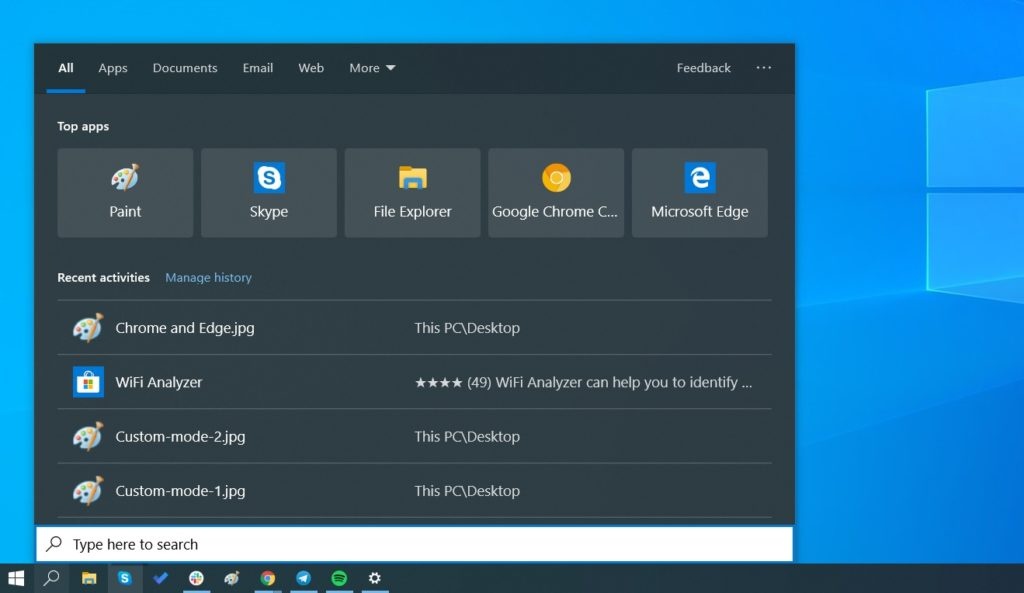Select the Email search filter
Screen dimensions: 1024x593
pyautogui.click(x=257, y=68)
